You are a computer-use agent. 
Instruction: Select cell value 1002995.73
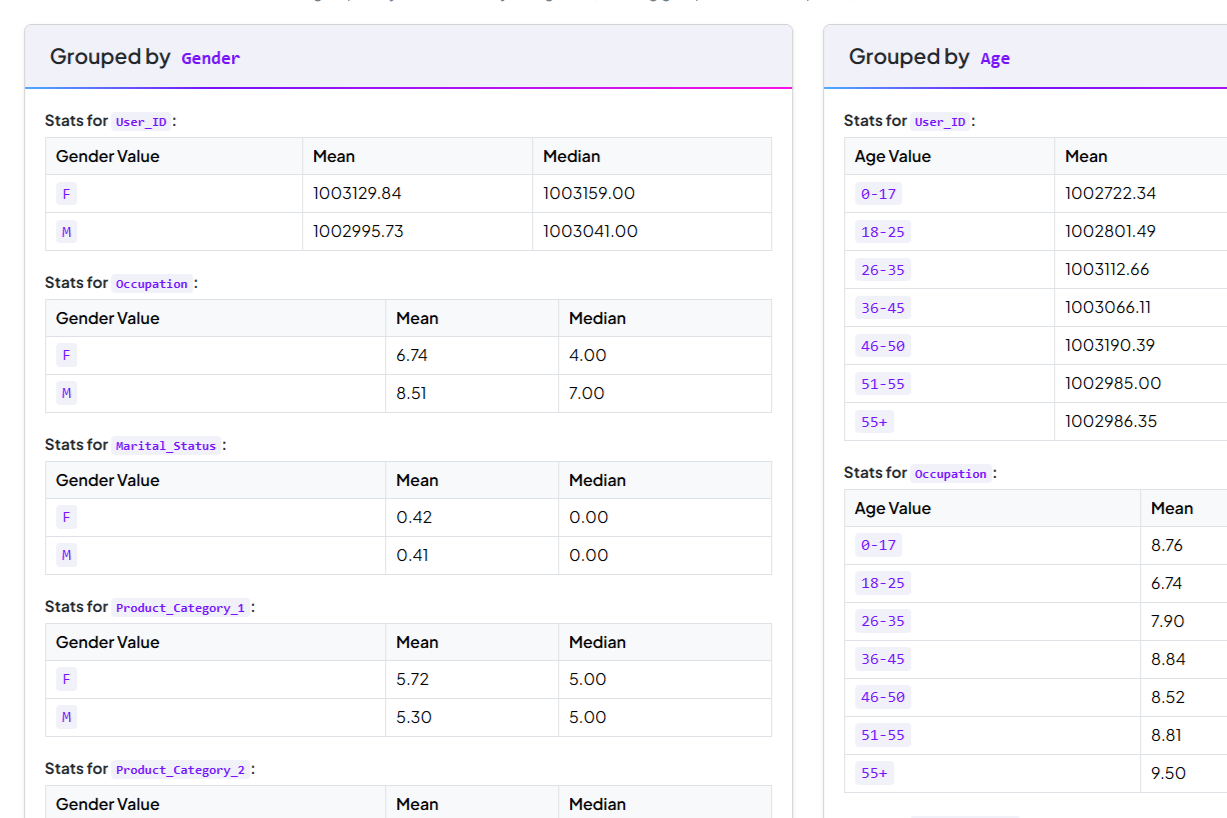click(358, 231)
